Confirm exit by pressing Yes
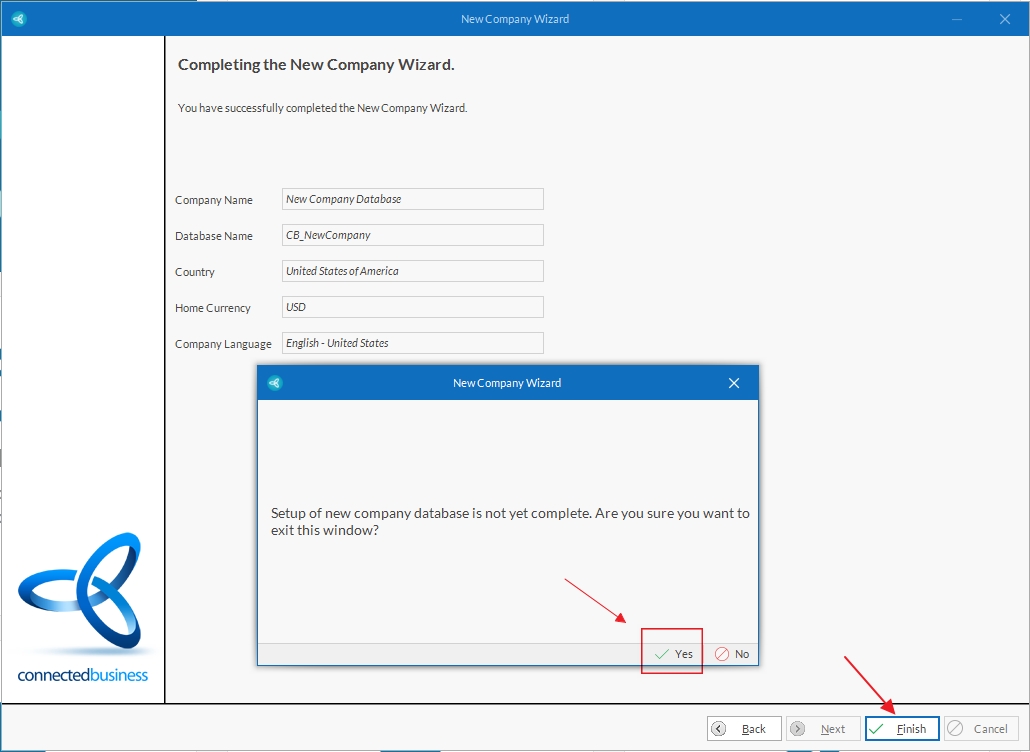The image size is (1030, 752). 673,654
